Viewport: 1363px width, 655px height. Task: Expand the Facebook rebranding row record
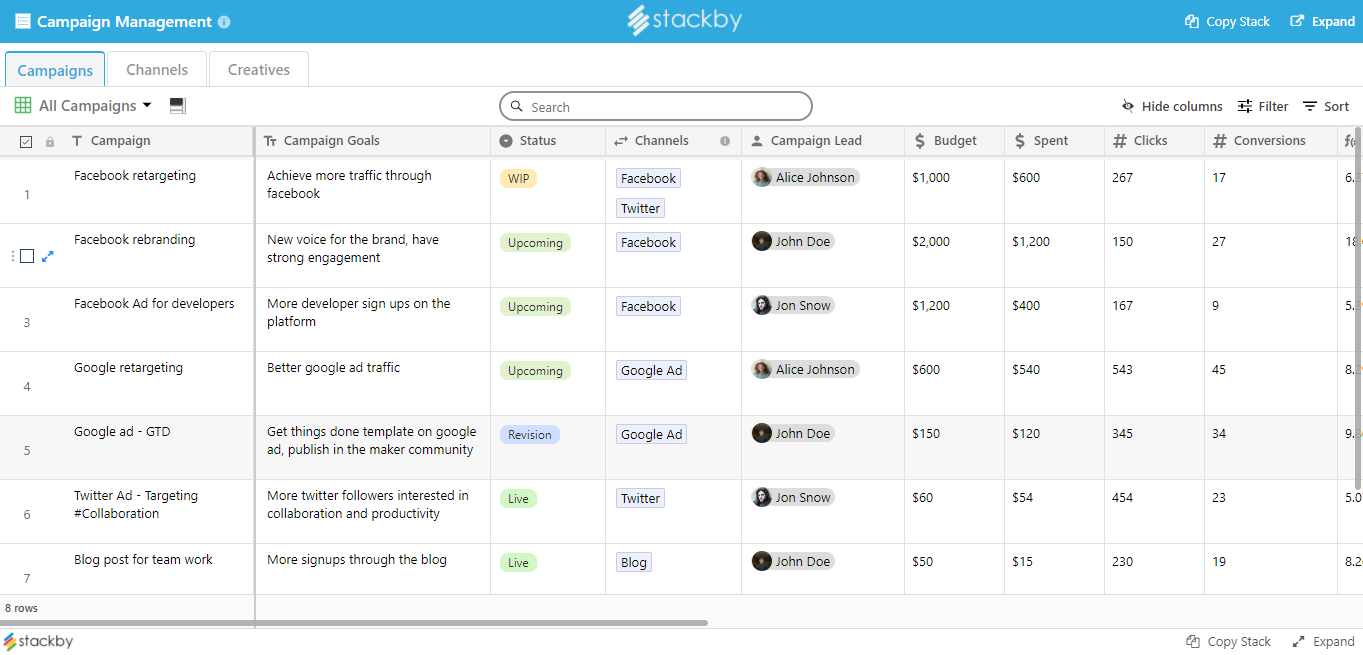point(47,256)
